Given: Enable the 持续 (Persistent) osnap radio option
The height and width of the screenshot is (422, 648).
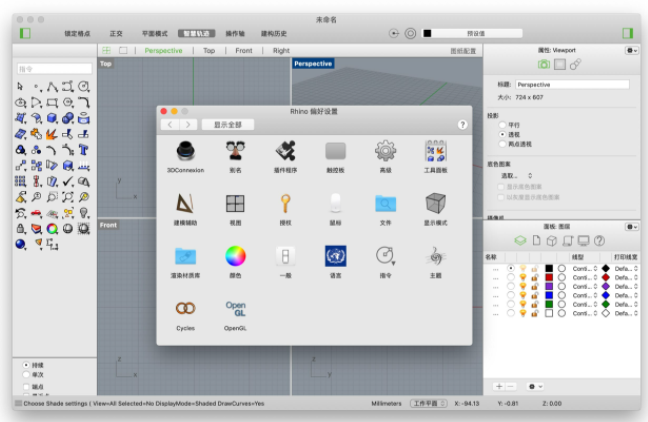Looking at the screenshot, I should coord(25,365).
